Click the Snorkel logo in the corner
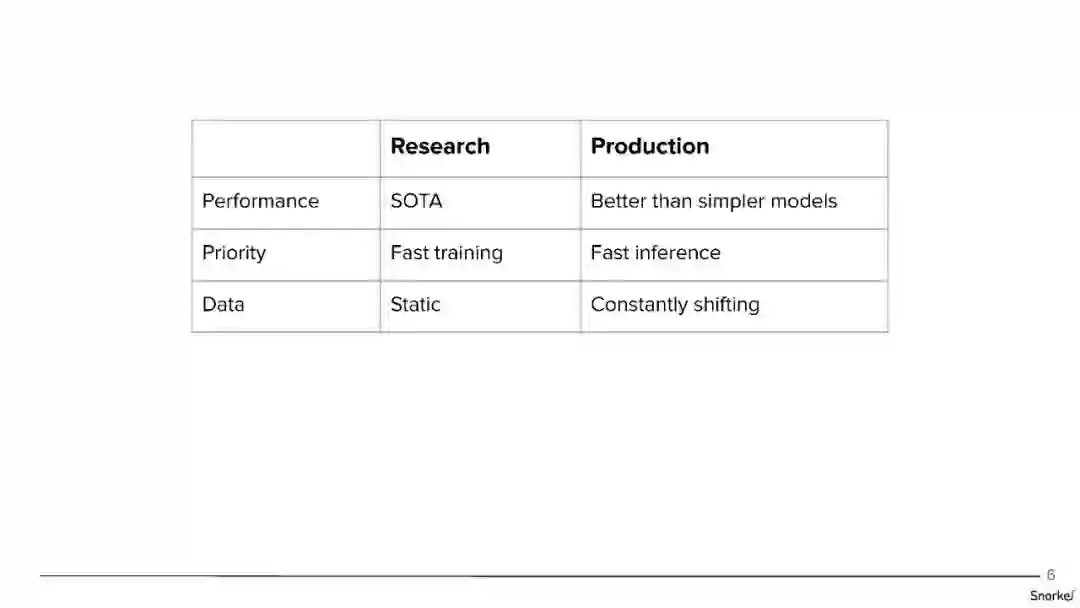 pyautogui.click(x=1051, y=595)
